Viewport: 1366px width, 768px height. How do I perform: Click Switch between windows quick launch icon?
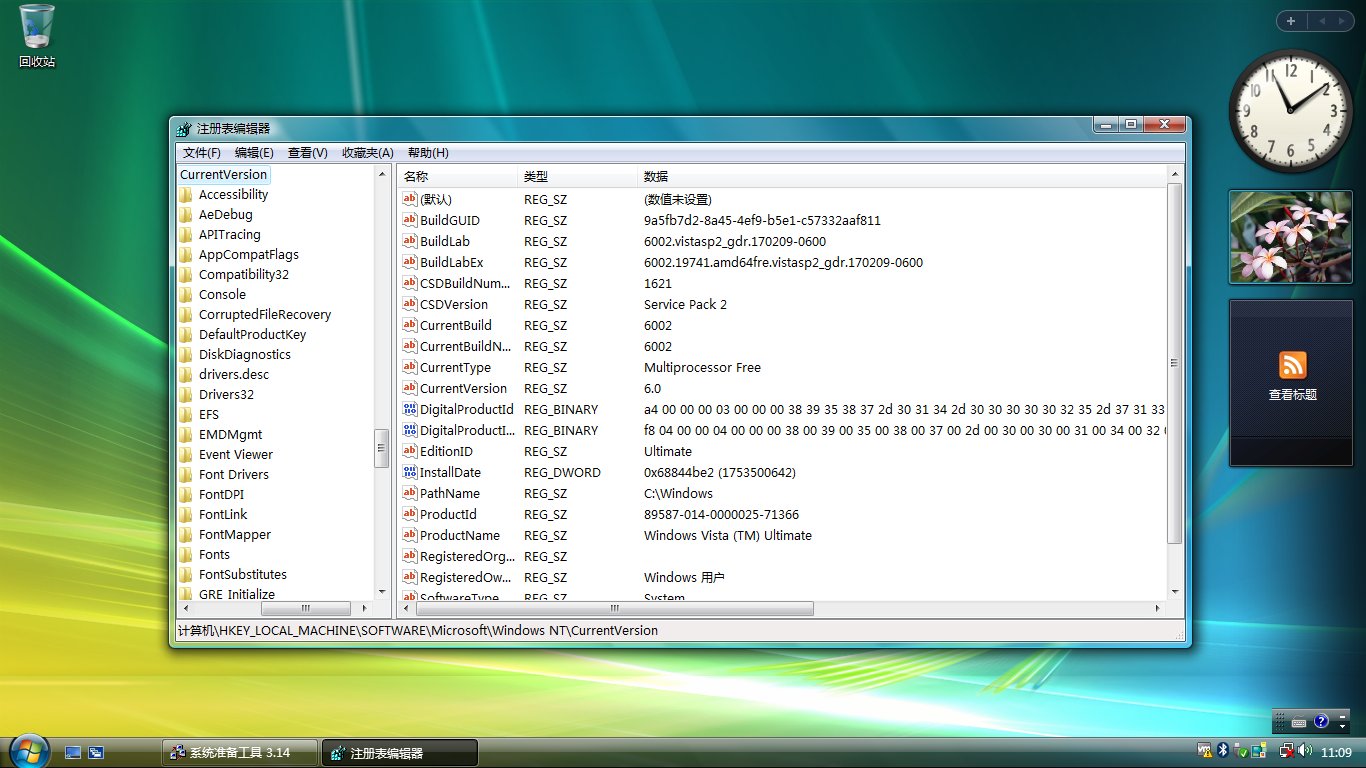tap(96, 752)
